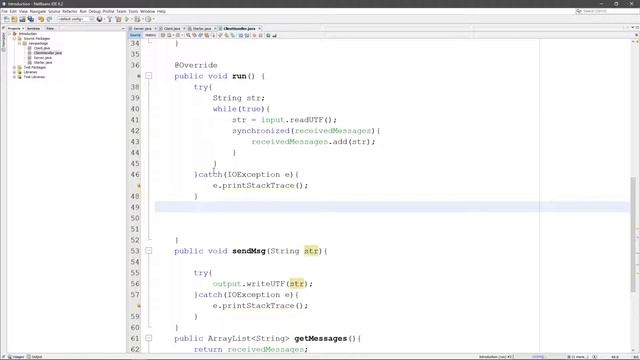Image resolution: width=640 pixels, height=360 pixels.
Task: Select Server.java in the project tree
Action: [x=42, y=58]
